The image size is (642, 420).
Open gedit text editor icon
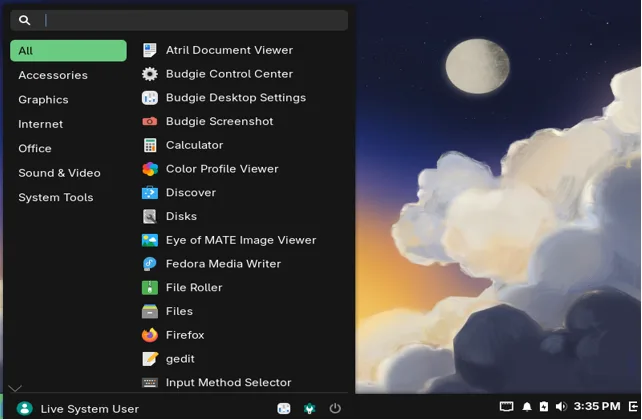click(x=149, y=359)
